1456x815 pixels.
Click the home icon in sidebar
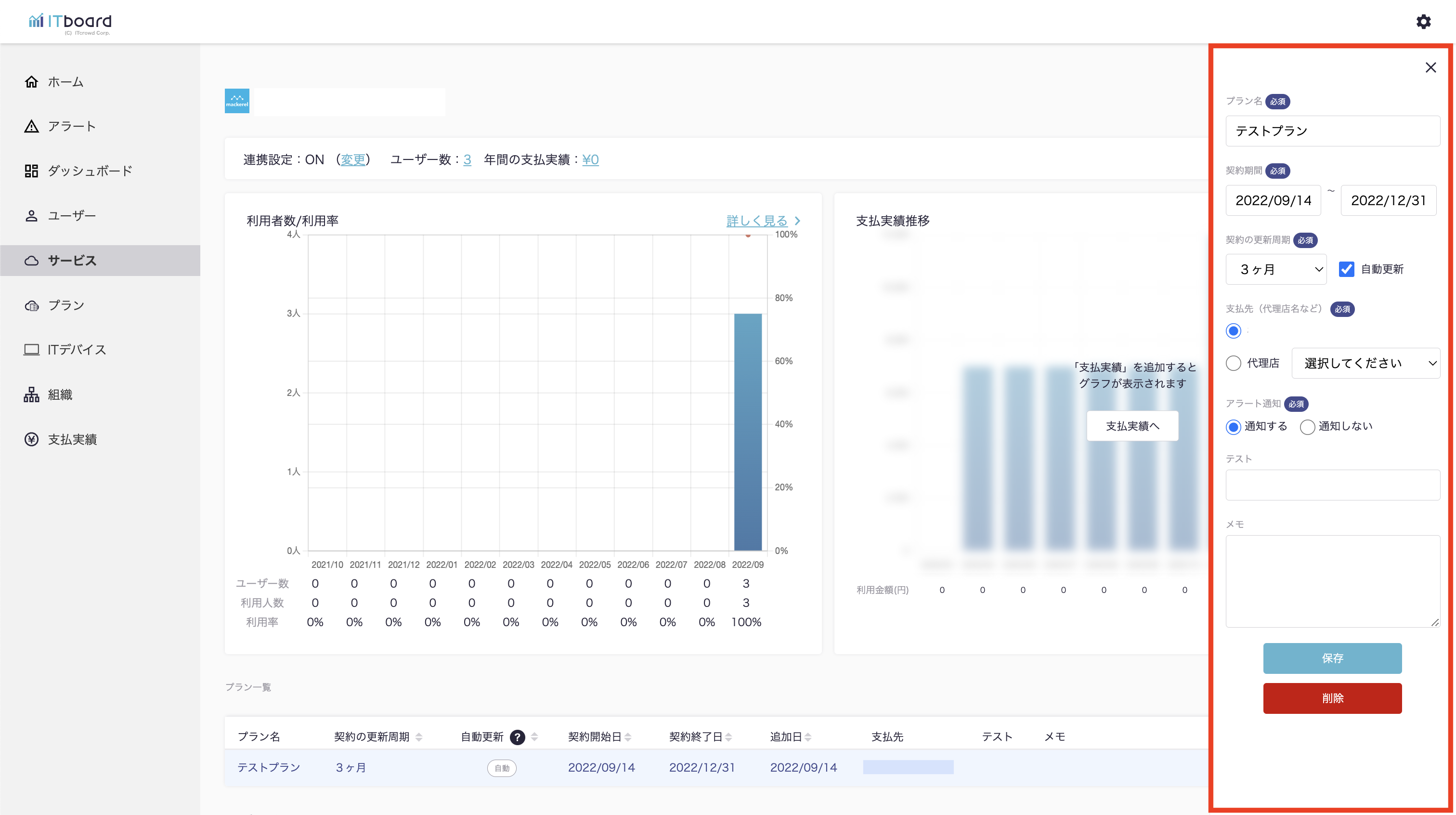[32, 82]
